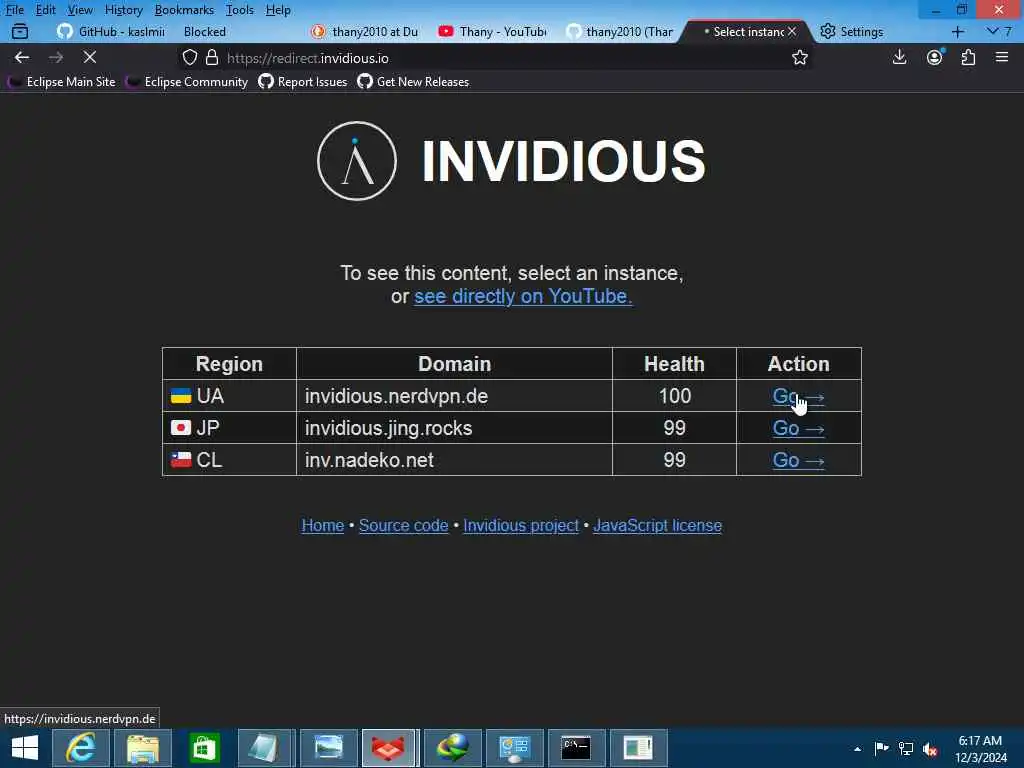Go back to the previous page
This screenshot has width=1024, height=768.
tap(22, 57)
